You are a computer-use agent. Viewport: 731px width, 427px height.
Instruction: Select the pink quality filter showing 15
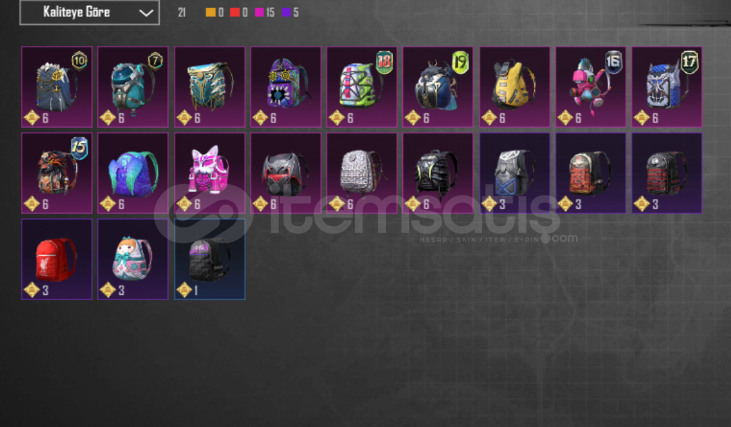coord(264,13)
